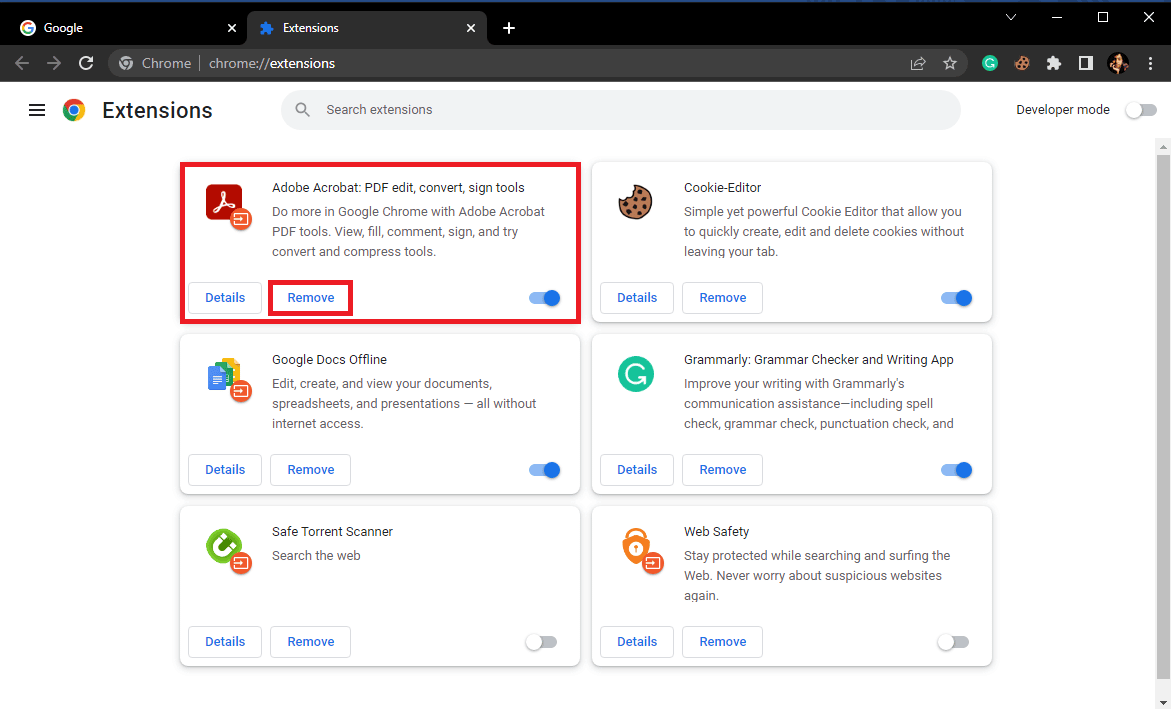Click the browser forward arrow

pyautogui.click(x=54, y=64)
